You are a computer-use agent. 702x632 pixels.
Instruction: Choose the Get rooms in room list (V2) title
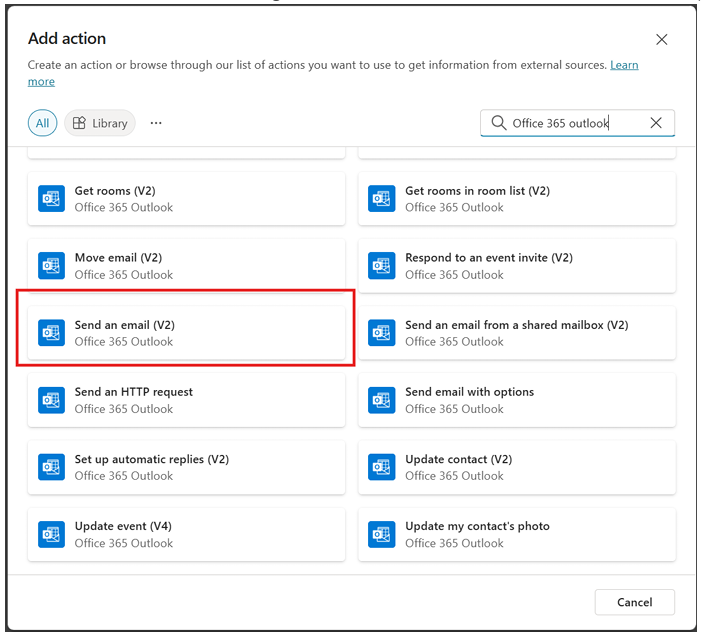tap(477, 191)
